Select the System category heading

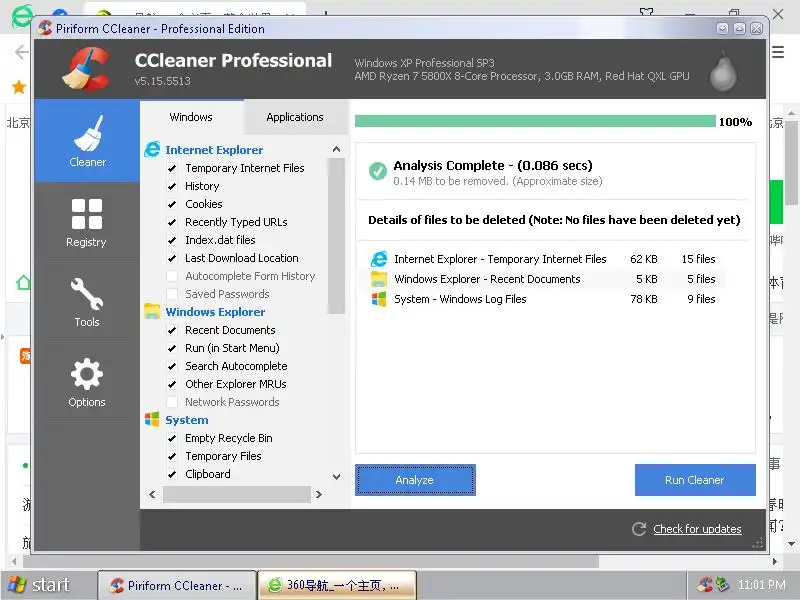(186, 420)
